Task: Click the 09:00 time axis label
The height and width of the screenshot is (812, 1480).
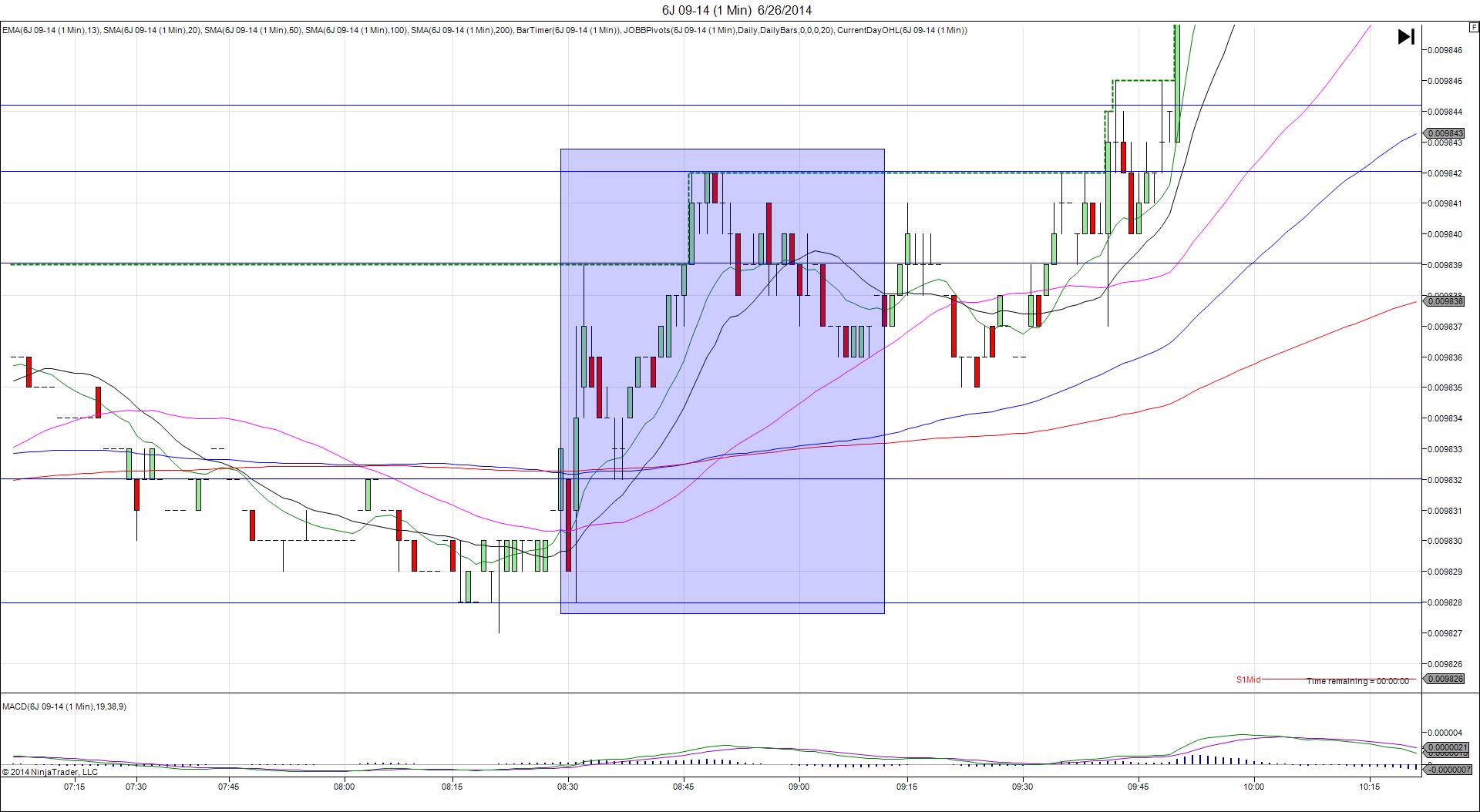Action: 799,787
